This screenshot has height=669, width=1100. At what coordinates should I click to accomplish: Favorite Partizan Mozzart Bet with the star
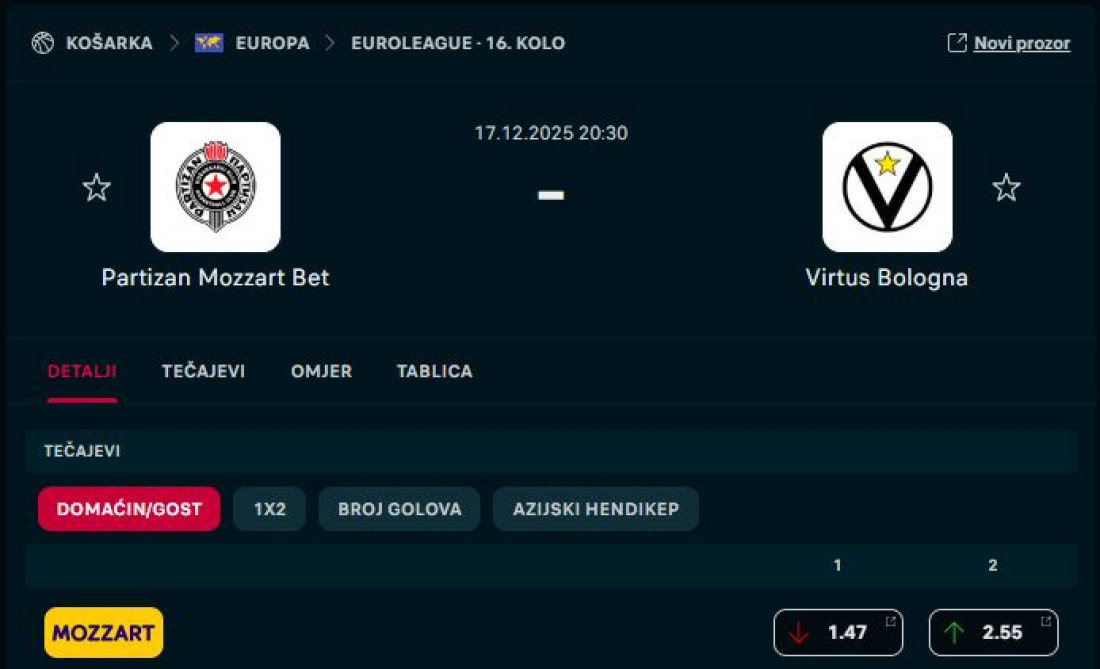click(x=97, y=187)
